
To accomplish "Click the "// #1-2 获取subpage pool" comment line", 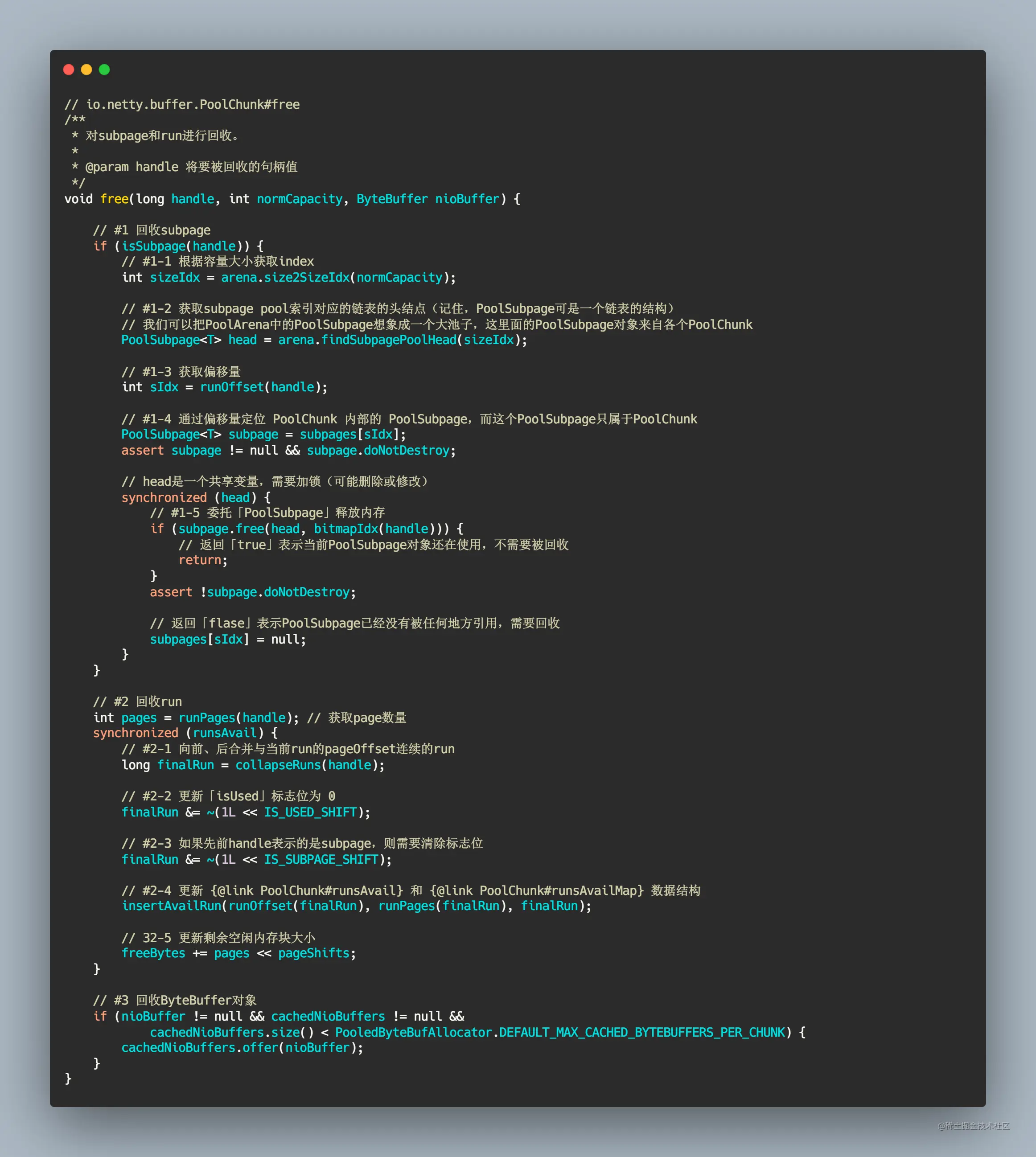I will click(398, 309).
